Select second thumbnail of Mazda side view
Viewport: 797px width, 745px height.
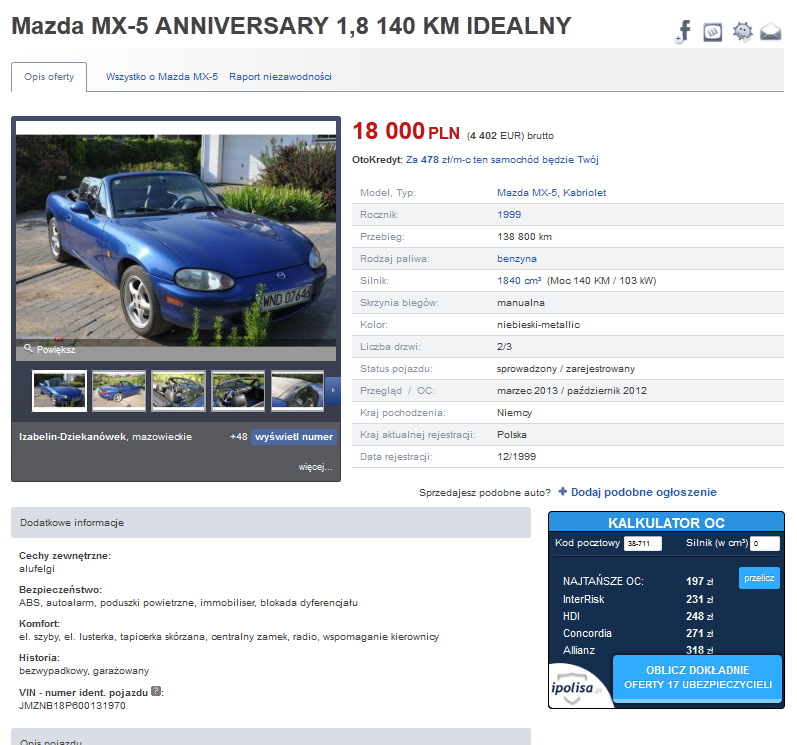click(x=119, y=390)
